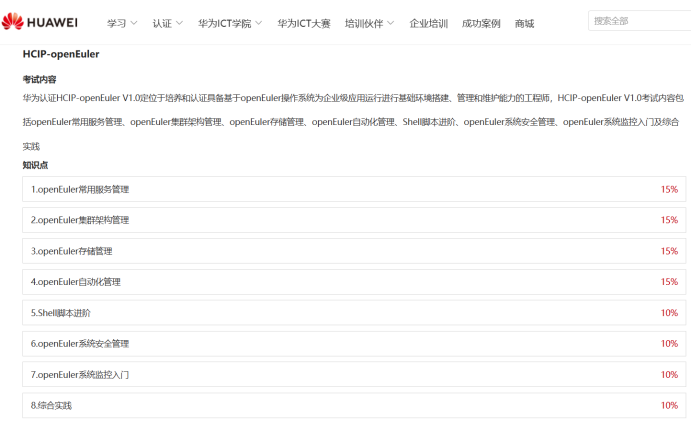Click 15% in openEuler集群架构管理 row

click(669, 220)
